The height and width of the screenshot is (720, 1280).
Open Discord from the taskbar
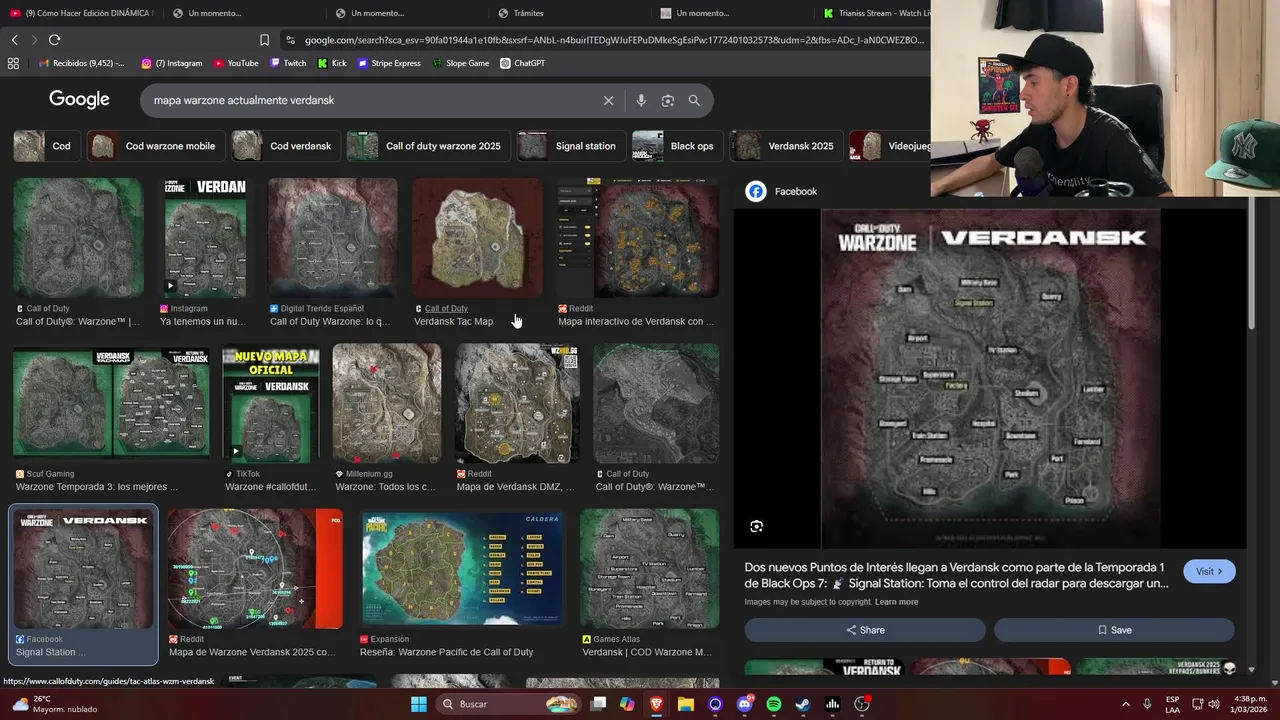[745, 704]
